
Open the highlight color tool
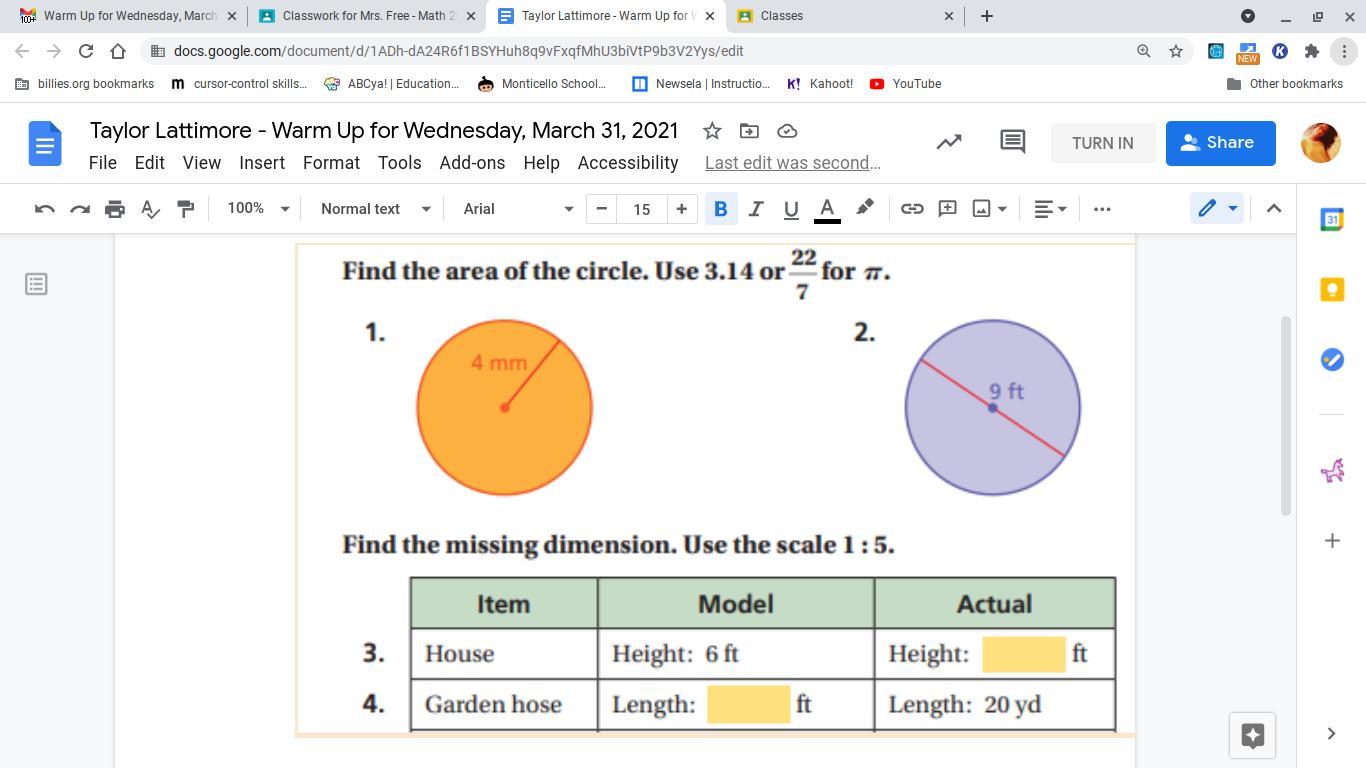click(x=865, y=209)
